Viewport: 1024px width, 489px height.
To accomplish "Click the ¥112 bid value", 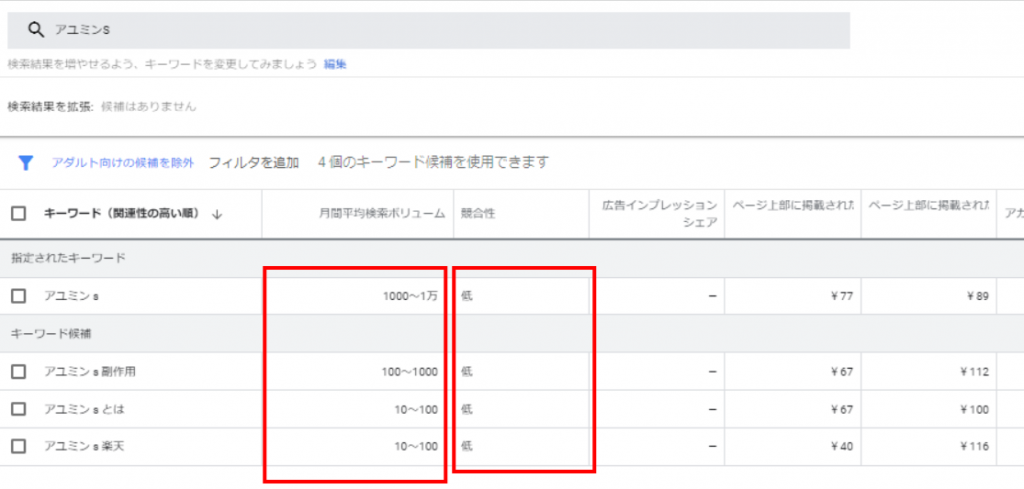I will [x=975, y=371].
